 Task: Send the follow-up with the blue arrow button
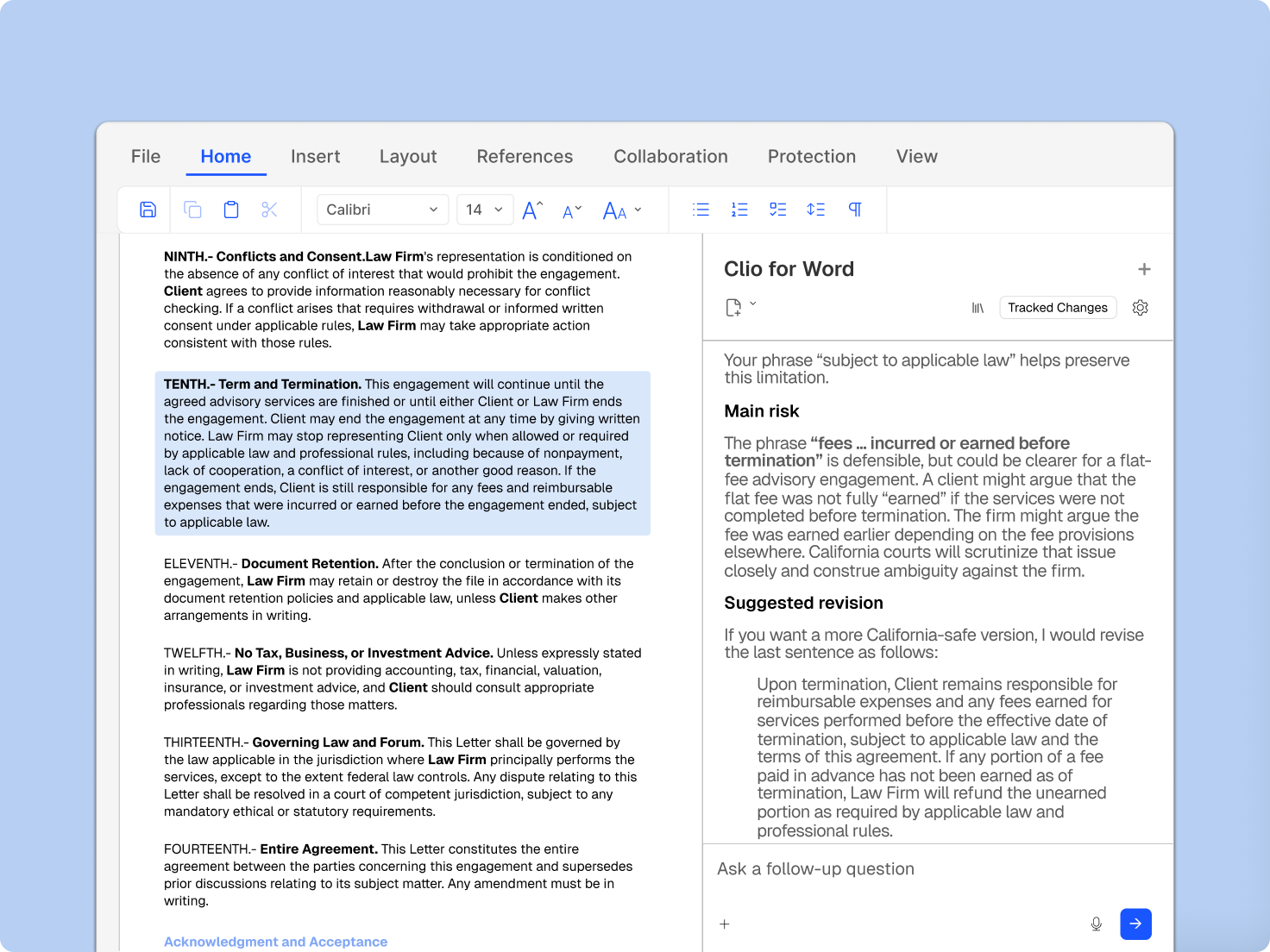pos(1135,924)
